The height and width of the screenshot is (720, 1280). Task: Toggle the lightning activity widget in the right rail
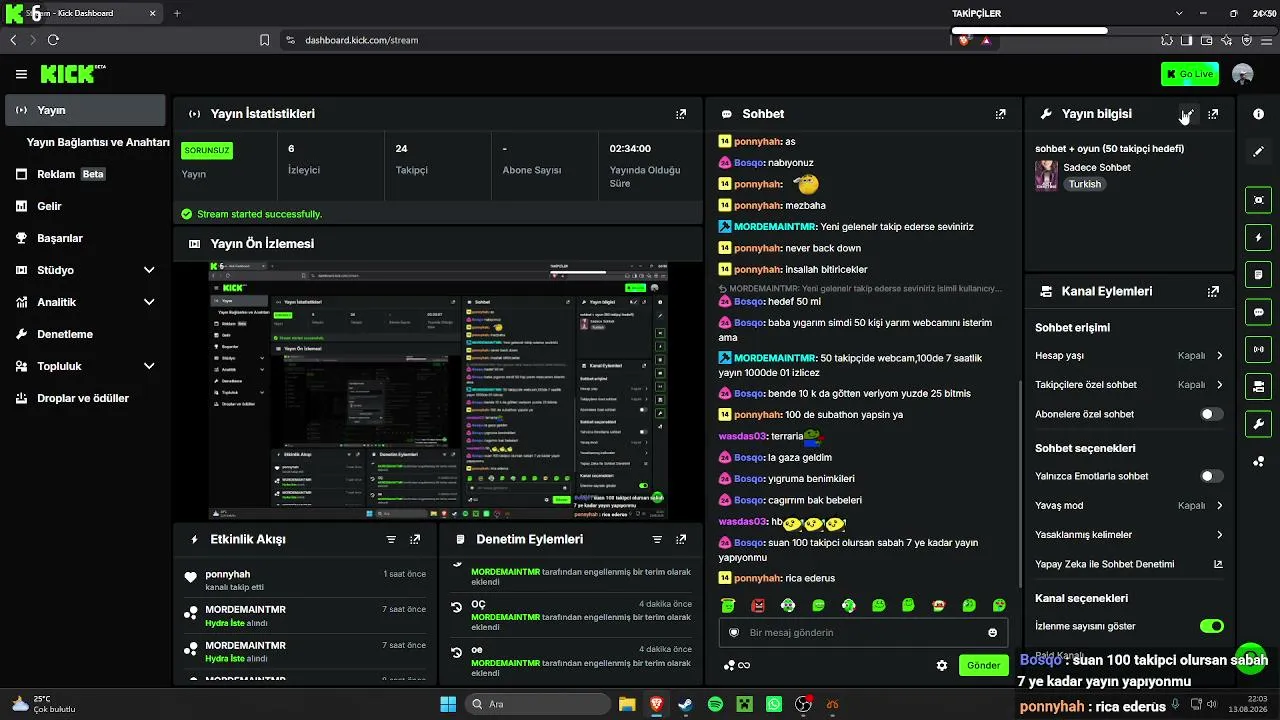[x=1258, y=238]
